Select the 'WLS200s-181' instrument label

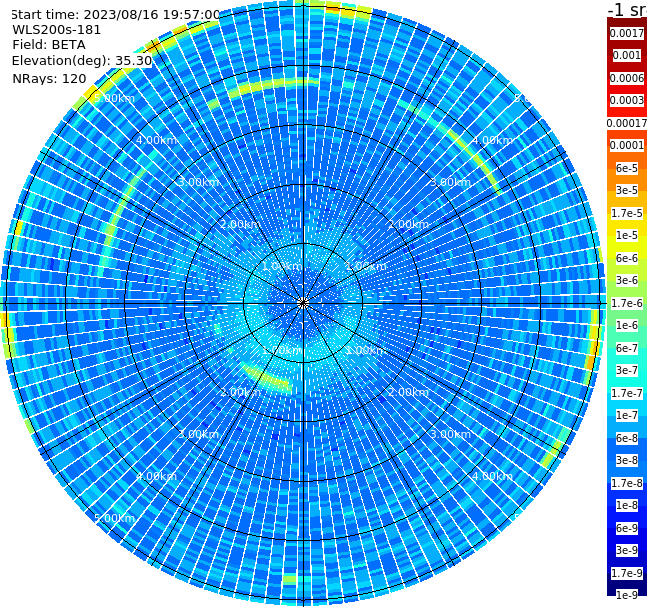[57, 30]
